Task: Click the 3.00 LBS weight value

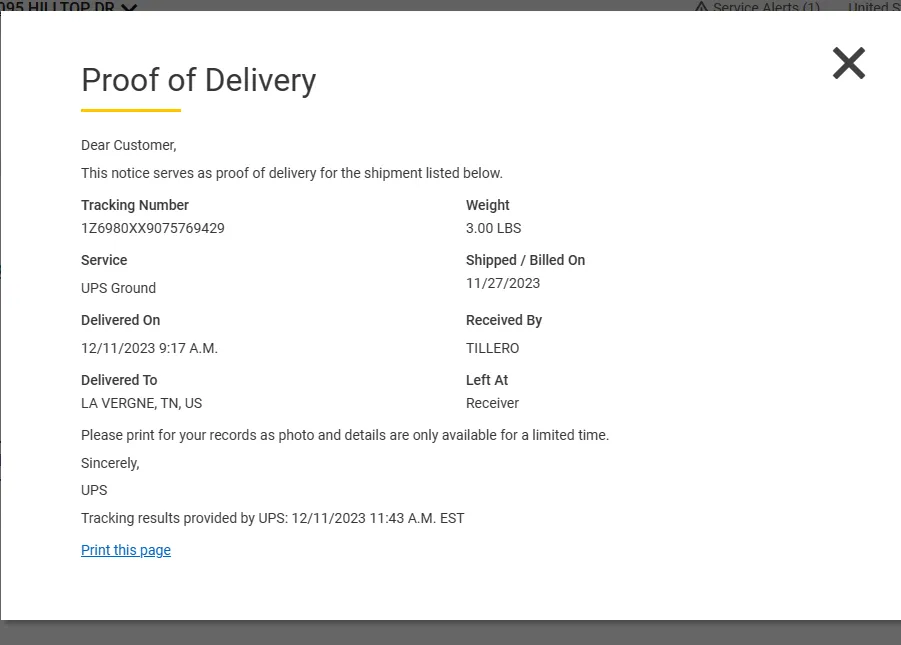Action: coord(493,228)
